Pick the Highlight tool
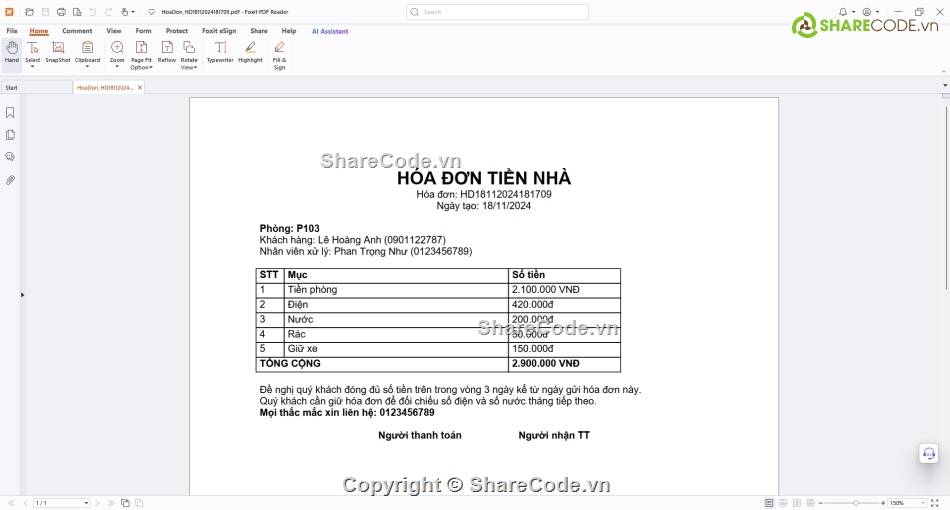The height and width of the screenshot is (510, 950). pos(250,52)
